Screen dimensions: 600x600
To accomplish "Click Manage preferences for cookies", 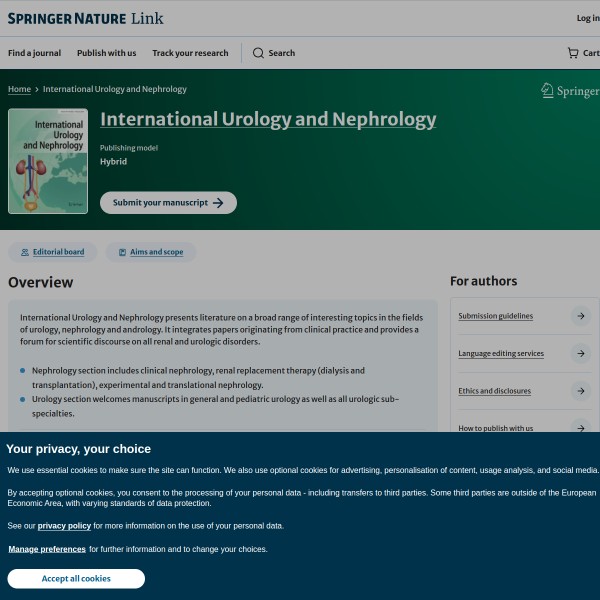I will point(47,549).
